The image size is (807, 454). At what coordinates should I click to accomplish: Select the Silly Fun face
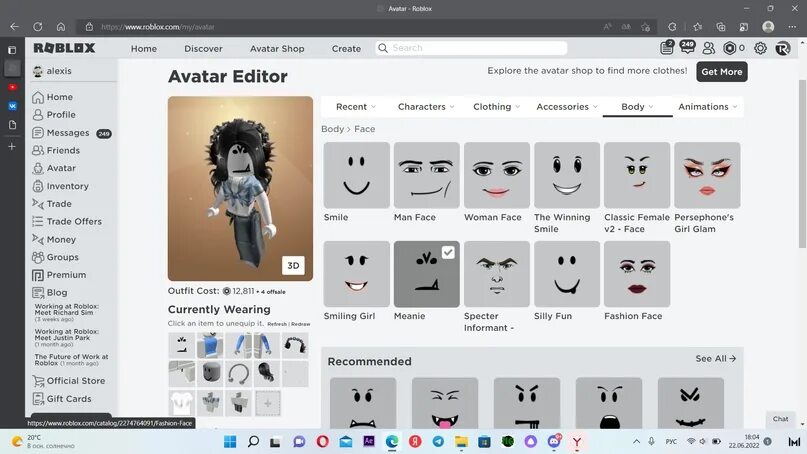point(567,274)
